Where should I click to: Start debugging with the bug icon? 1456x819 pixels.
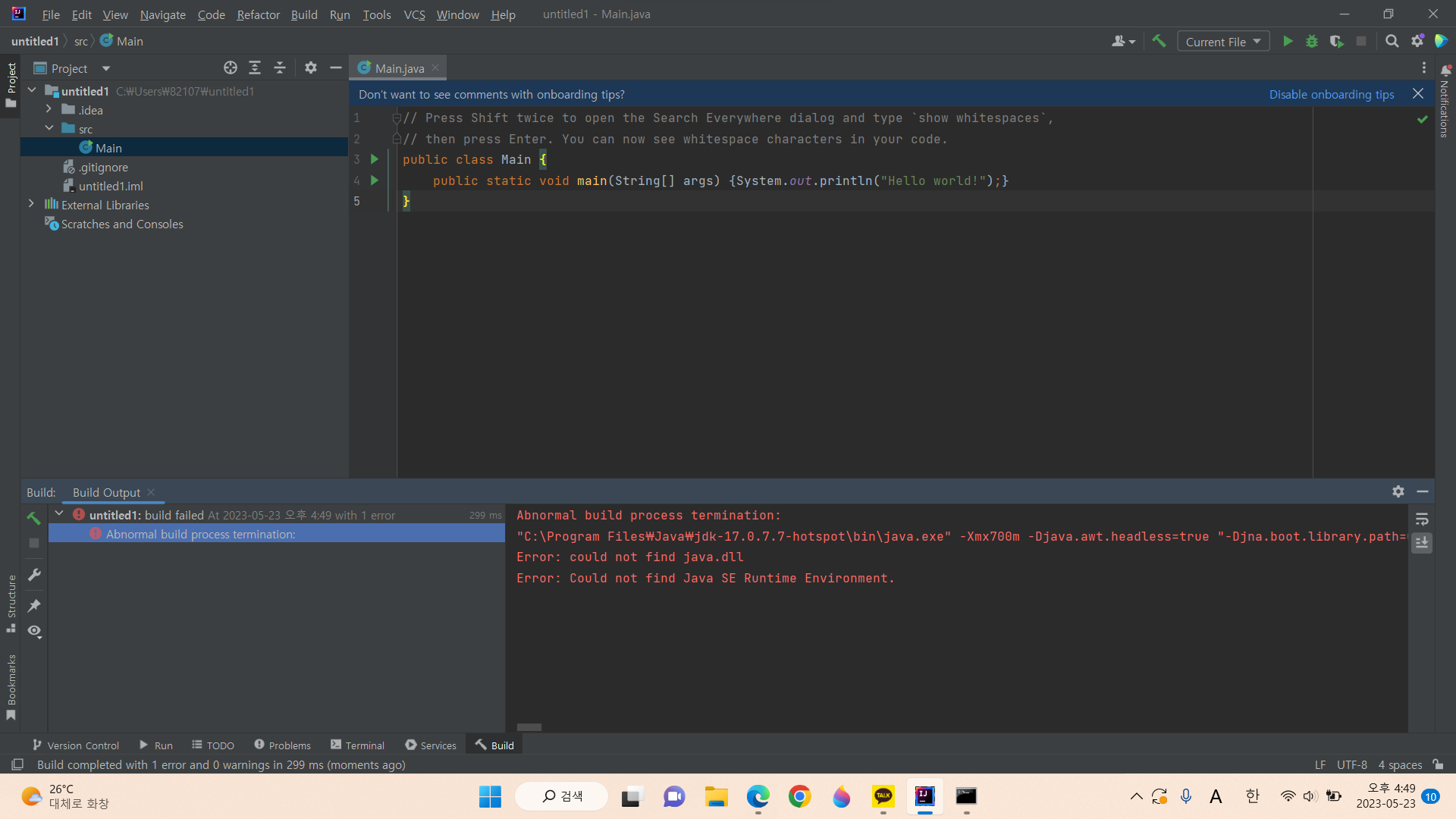[x=1312, y=41]
